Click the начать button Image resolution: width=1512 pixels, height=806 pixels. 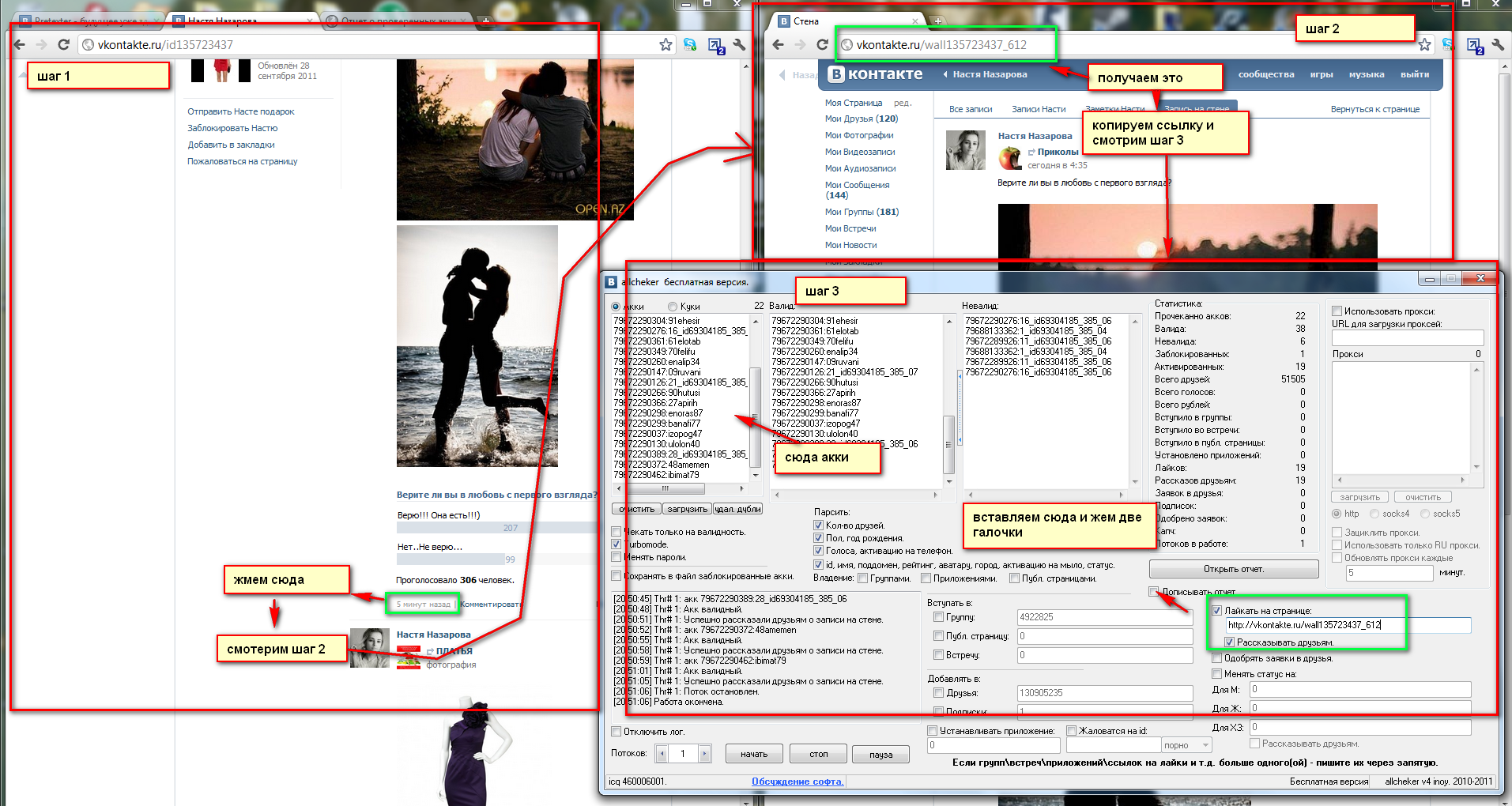pos(754,754)
